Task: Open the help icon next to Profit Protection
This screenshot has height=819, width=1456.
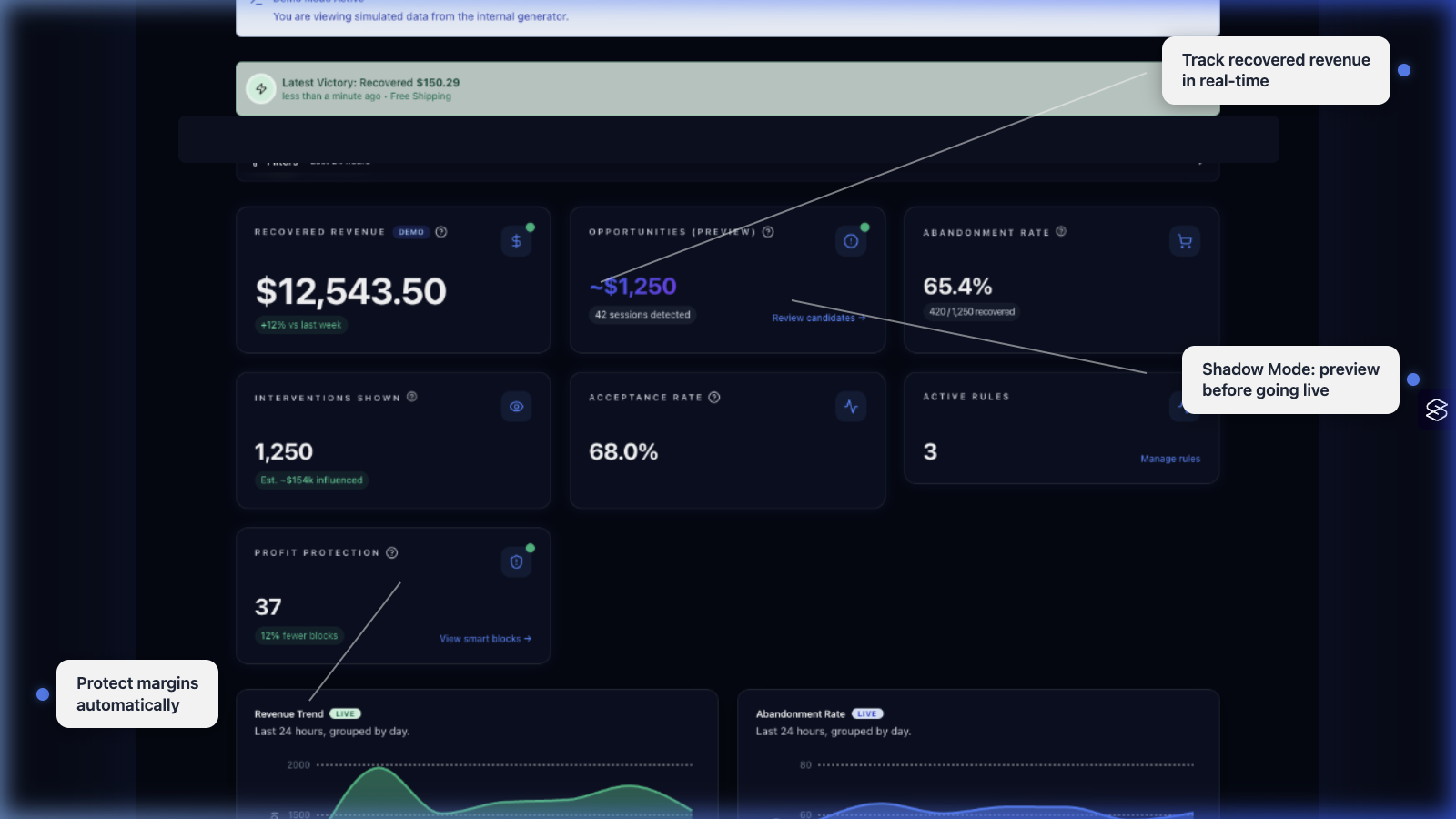Action: (x=392, y=552)
